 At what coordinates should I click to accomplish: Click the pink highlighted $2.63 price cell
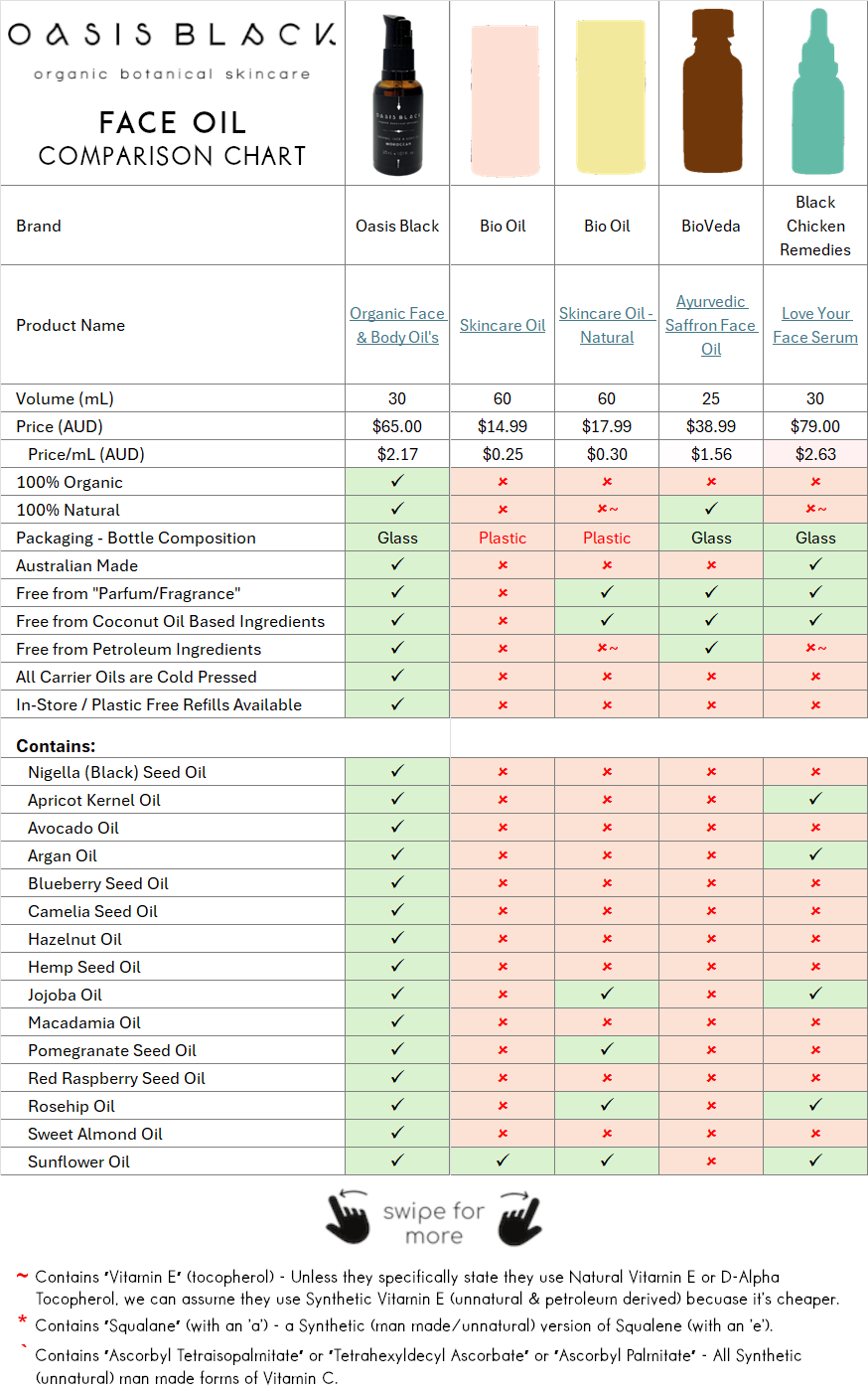pyautogui.click(x=814, y=454)
